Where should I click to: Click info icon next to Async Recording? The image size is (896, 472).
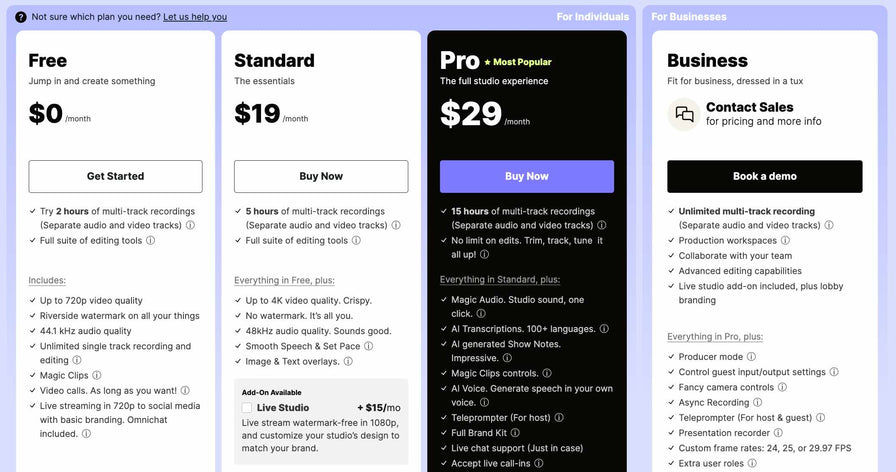pyautogui.click(x=759, y=403)
